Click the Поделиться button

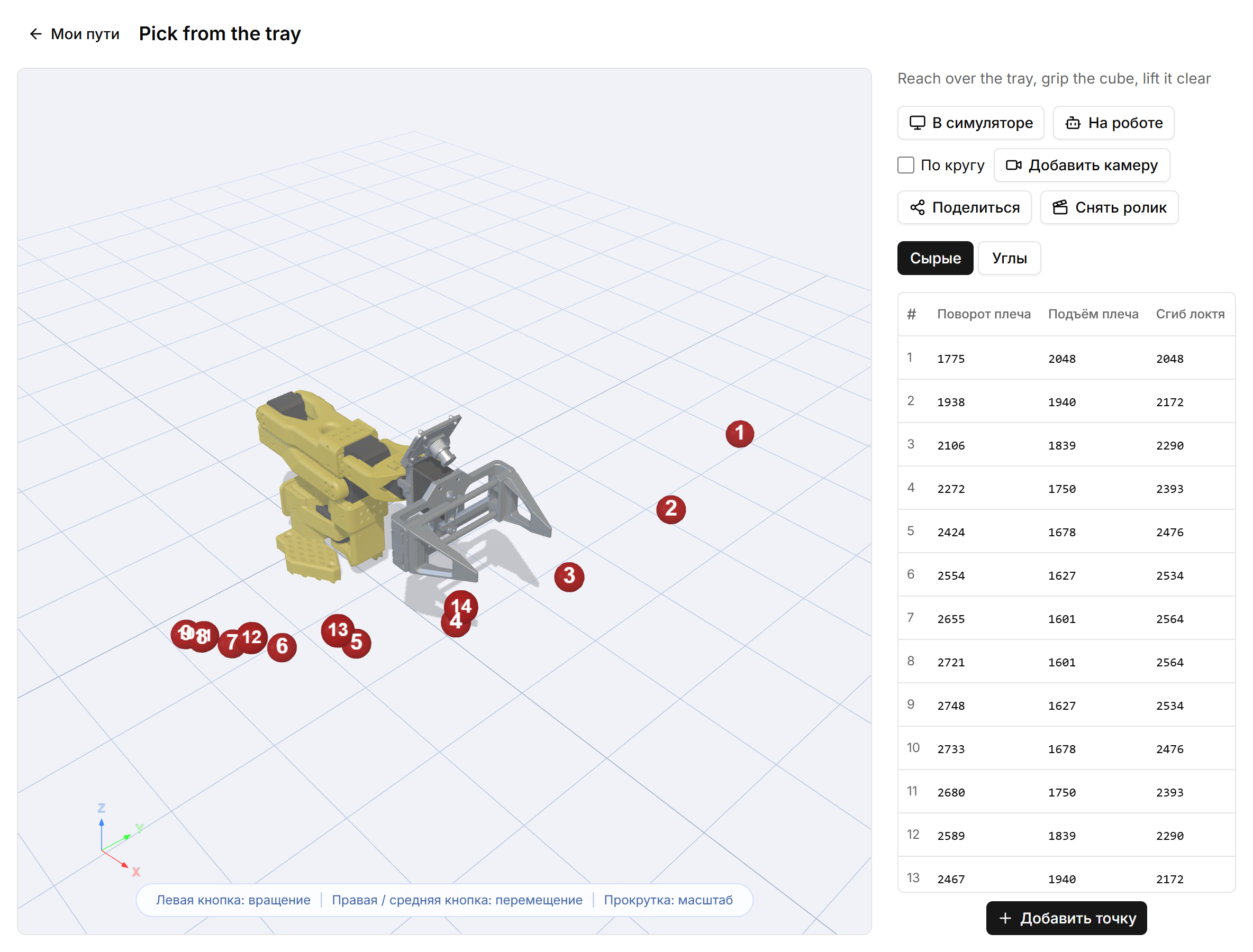(964, 207)
